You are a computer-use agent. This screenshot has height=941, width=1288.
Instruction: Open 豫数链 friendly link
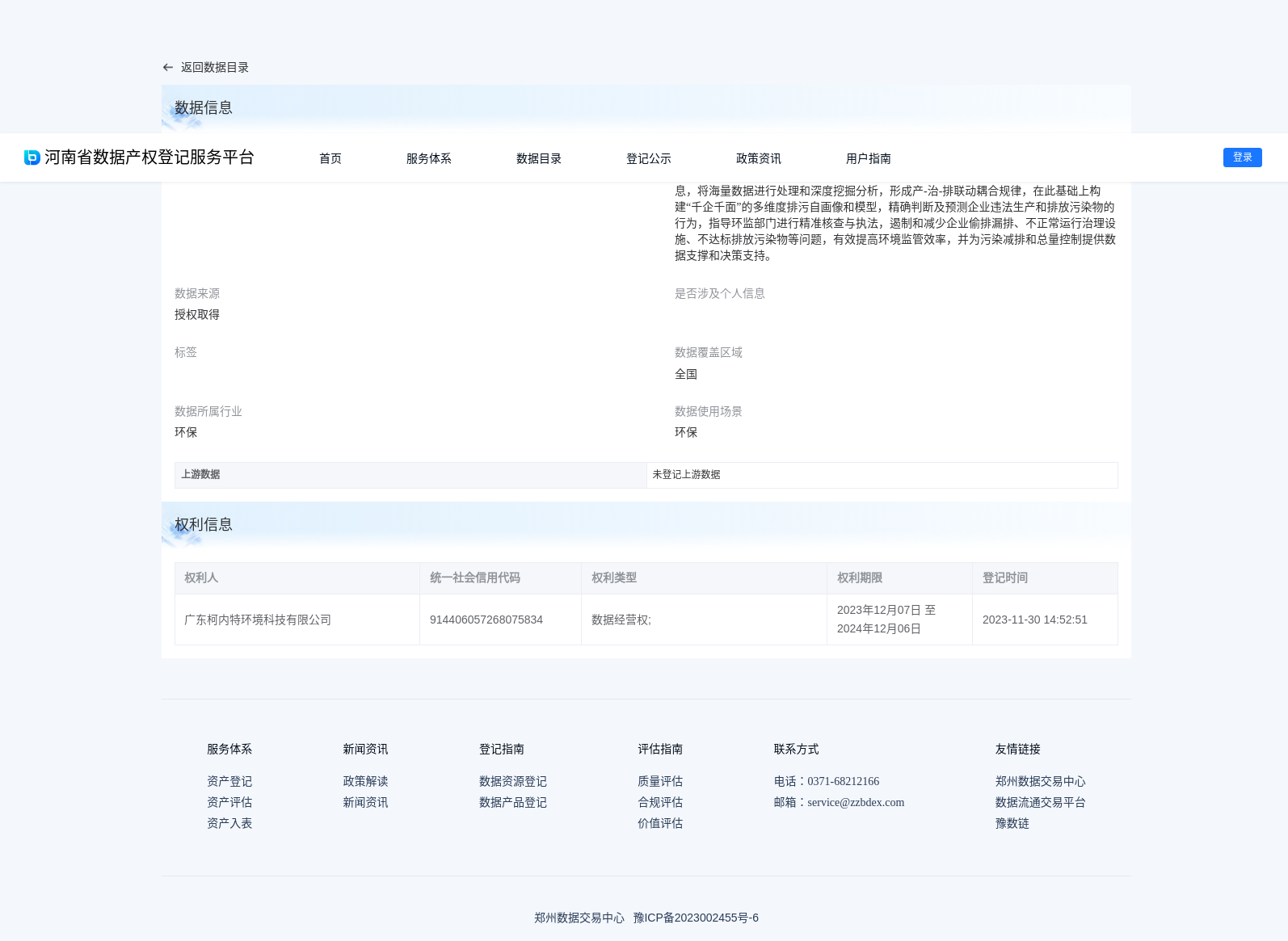(x=1012, y=823)
